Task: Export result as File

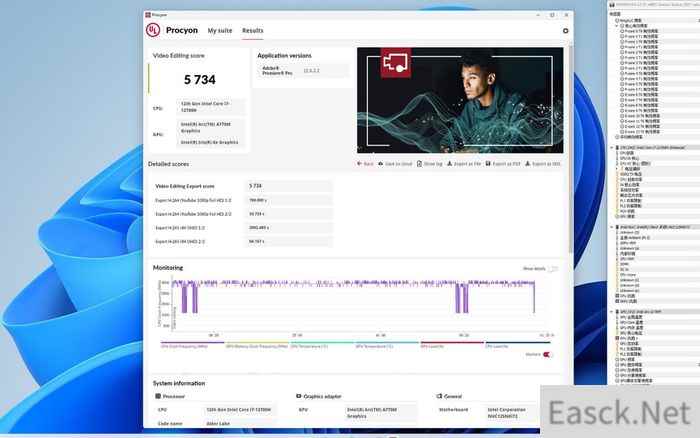Action: 464,164
